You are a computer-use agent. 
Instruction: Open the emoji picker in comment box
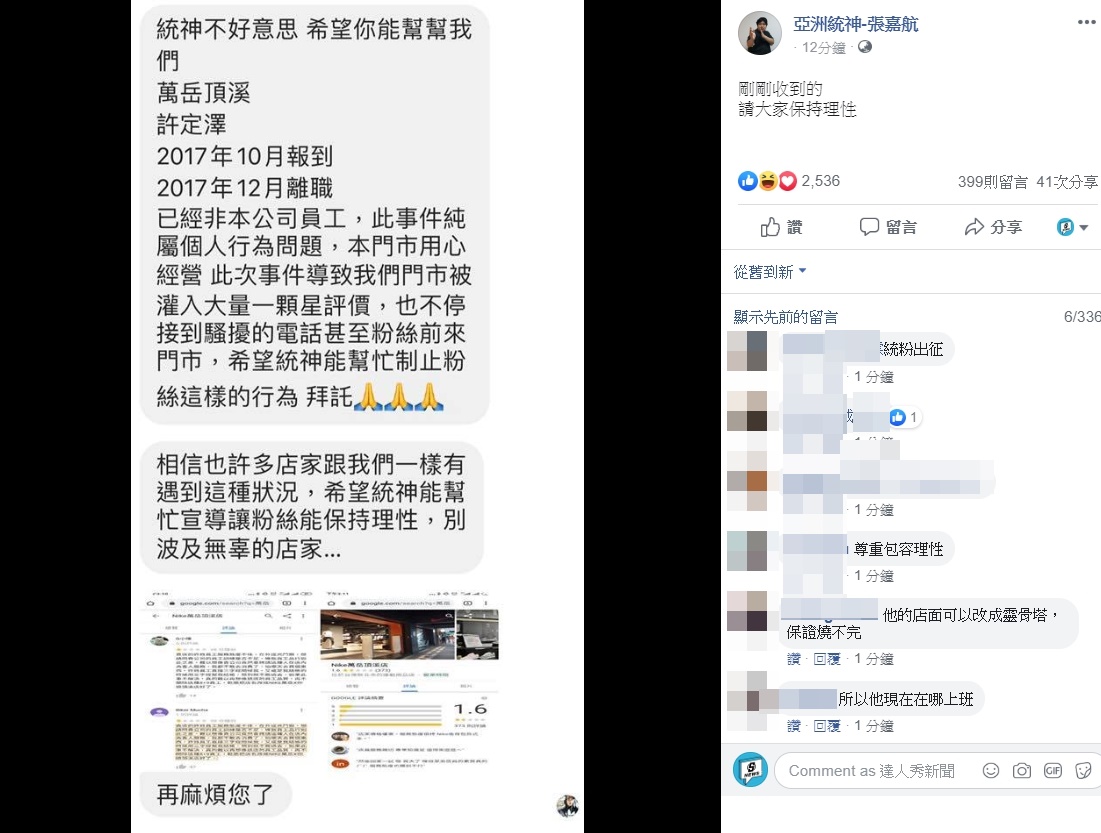[991, 770]
